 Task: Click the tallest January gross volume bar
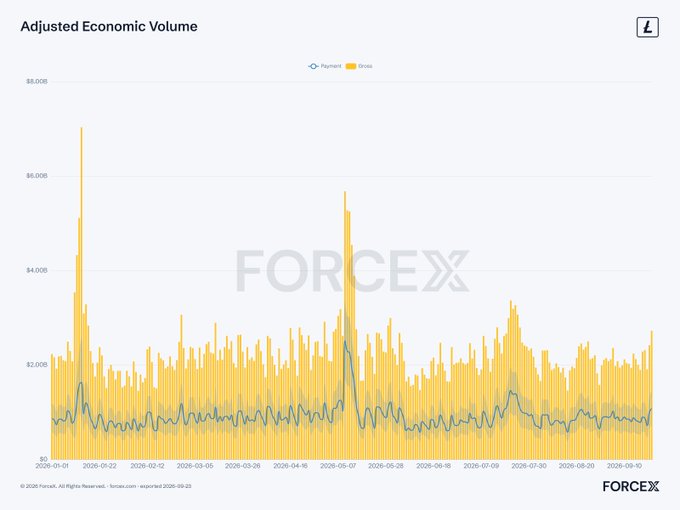pyautogui.click(x=82, y=293)
